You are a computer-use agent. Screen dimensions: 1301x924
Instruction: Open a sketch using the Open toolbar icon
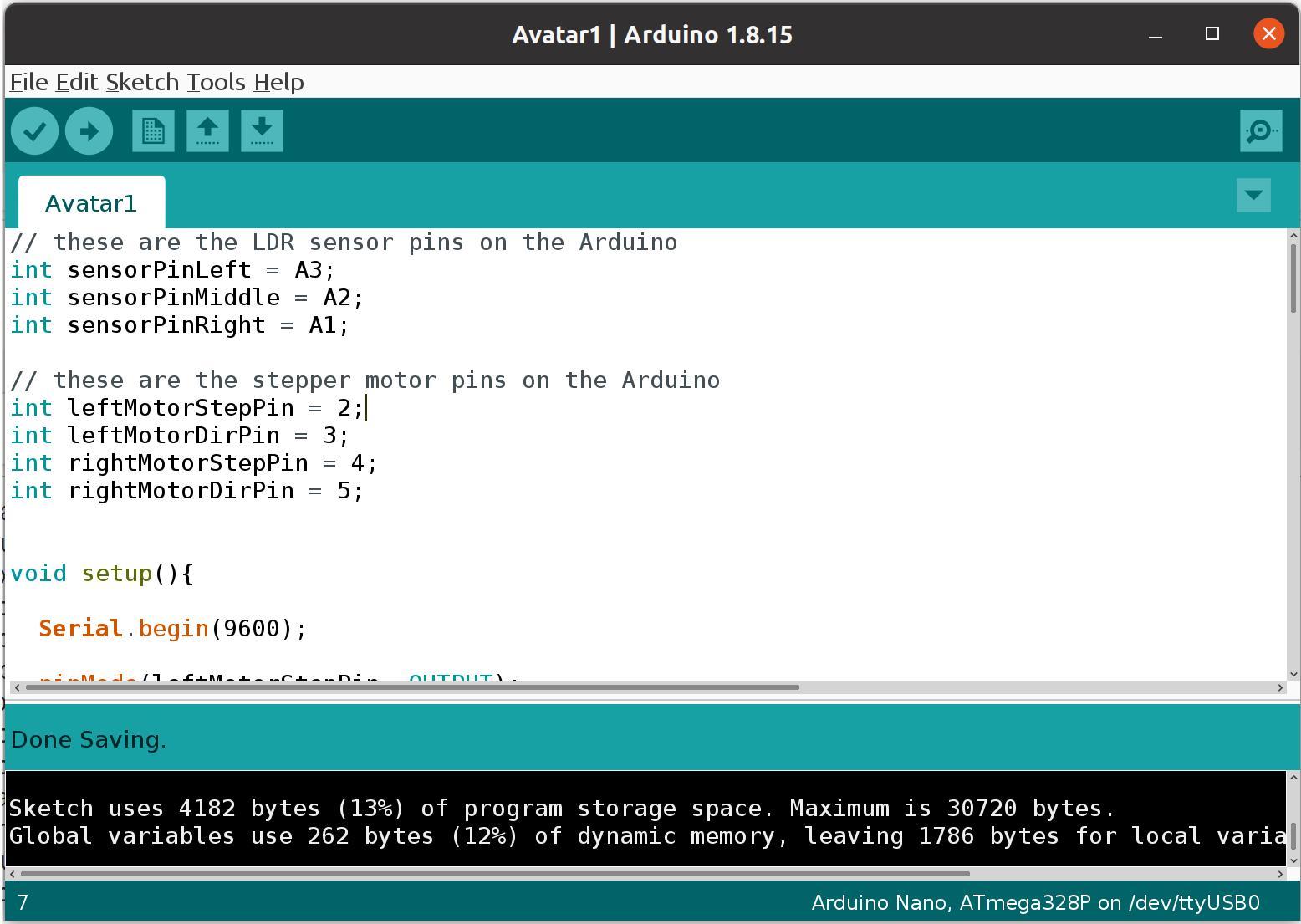point(207,130)
